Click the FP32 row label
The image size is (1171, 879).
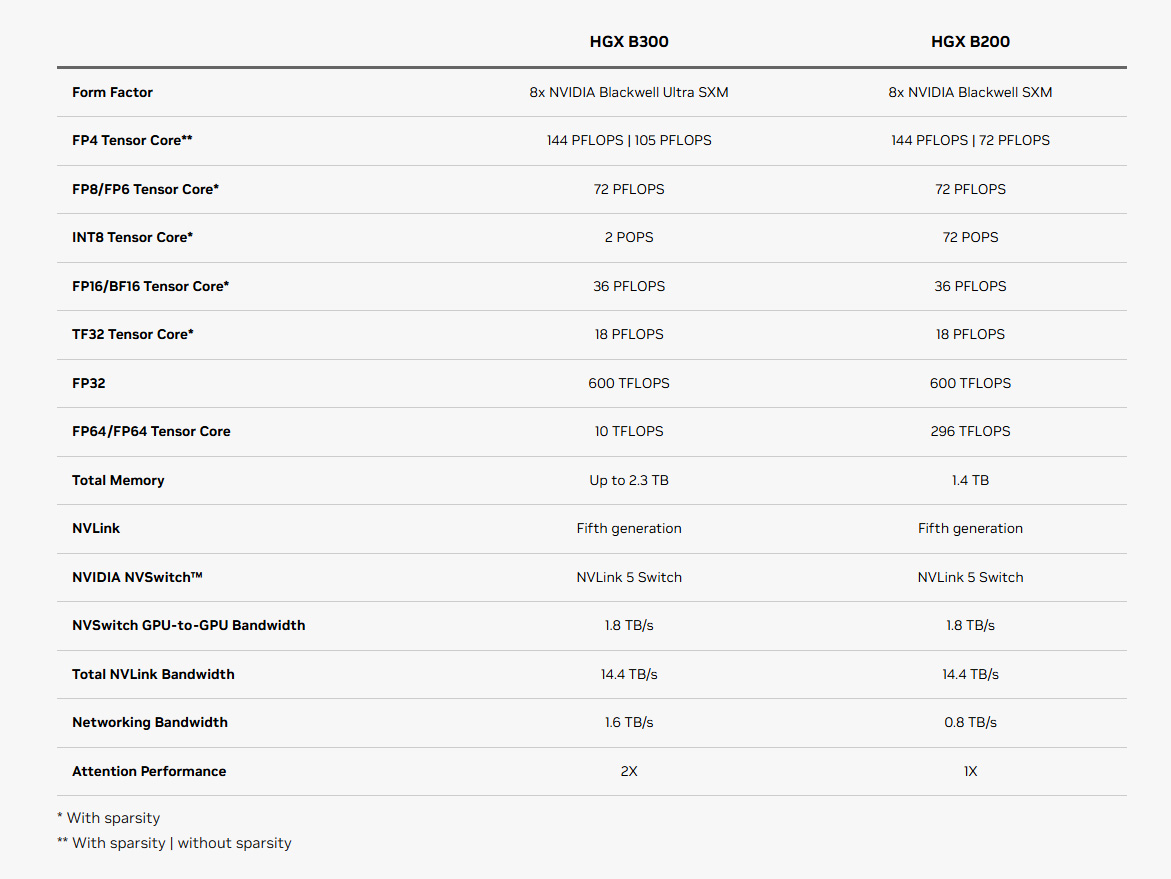[88, 383]
